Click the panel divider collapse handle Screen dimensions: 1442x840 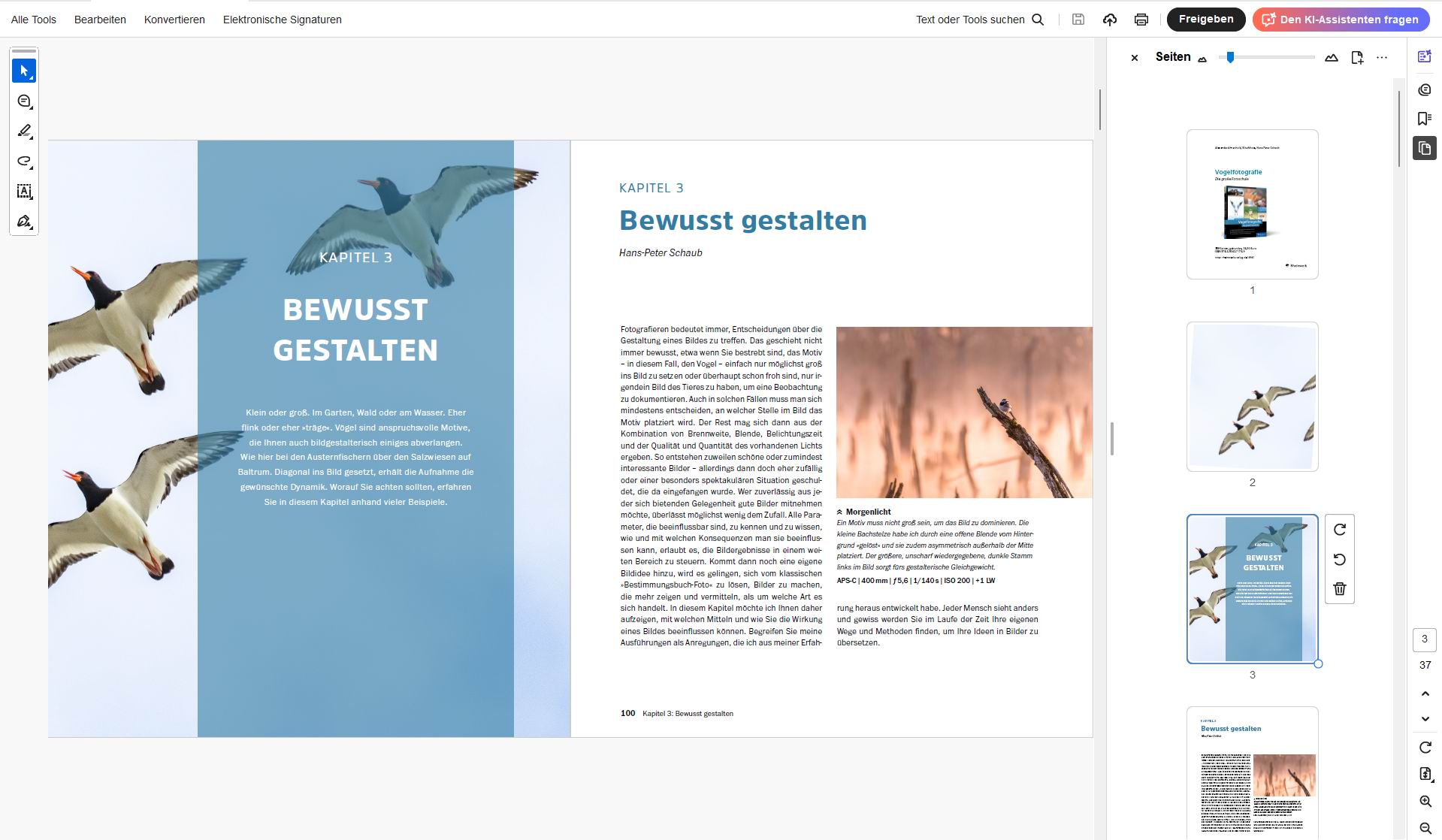(1112, 439)
